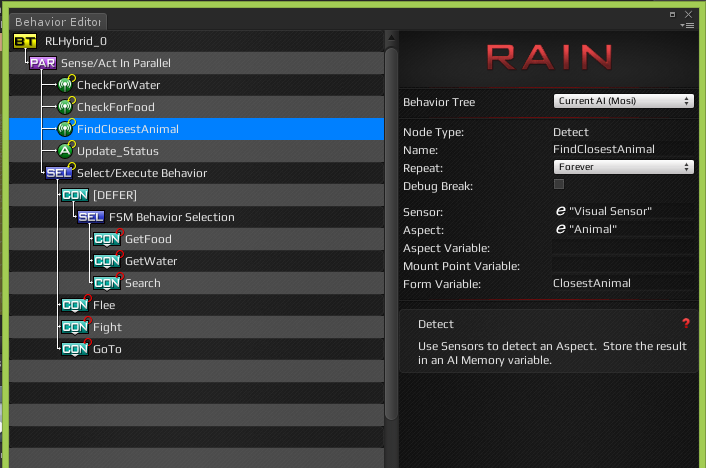Click the empty Aspect Variable field

(x=623, y=247)
